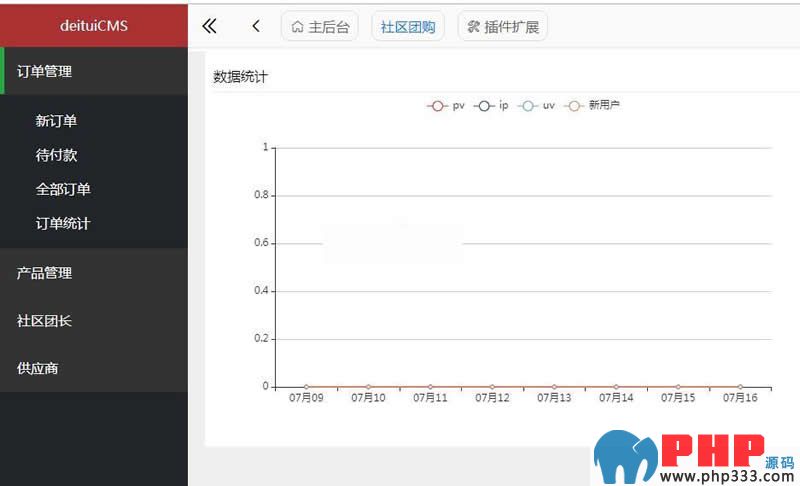Click chart data point at 07月09
The image size is (800, 486).
306,387
